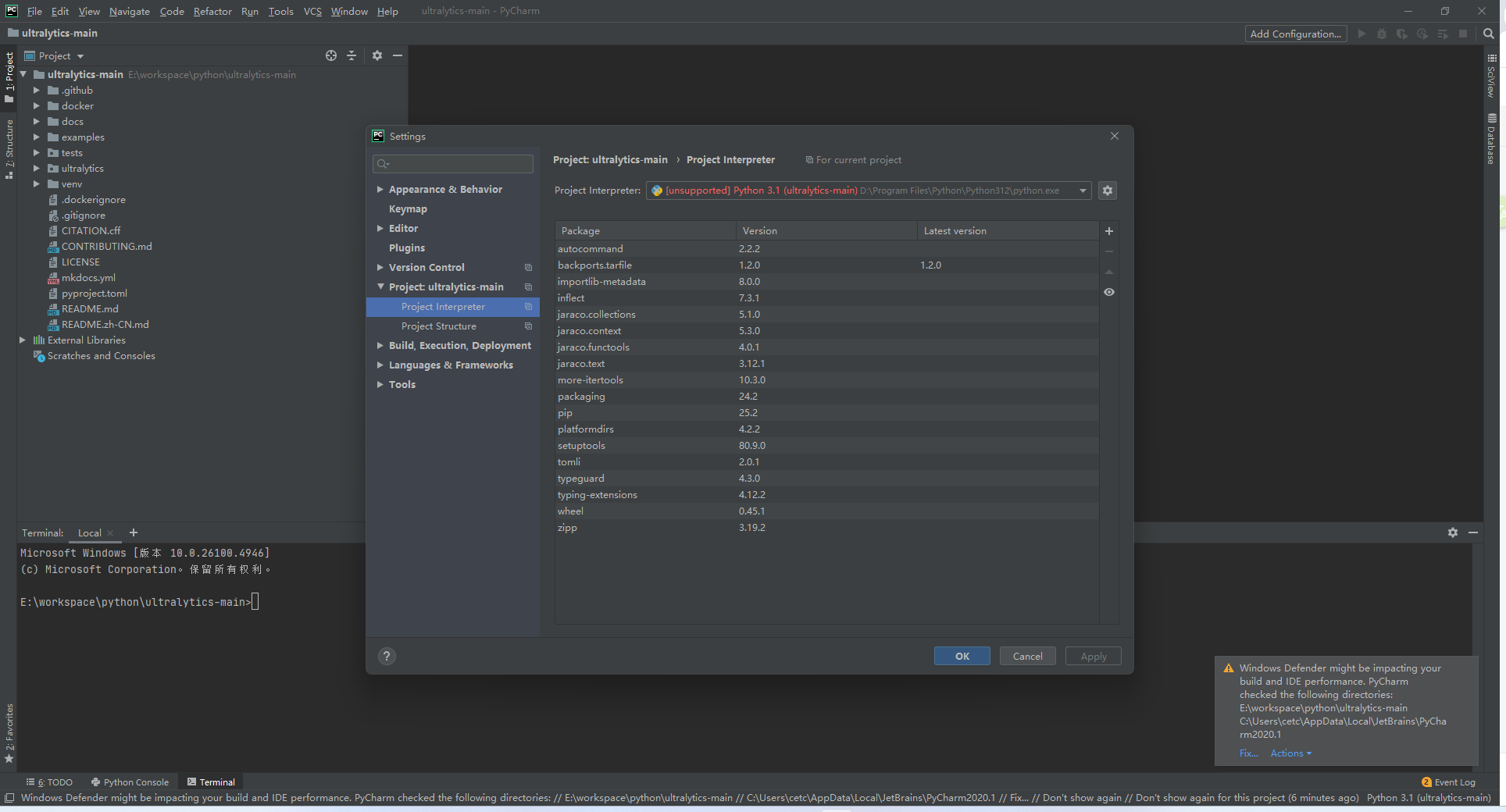1506x812 pixels.
Task: Close the Settings dialog
Action: [1115, 136]
